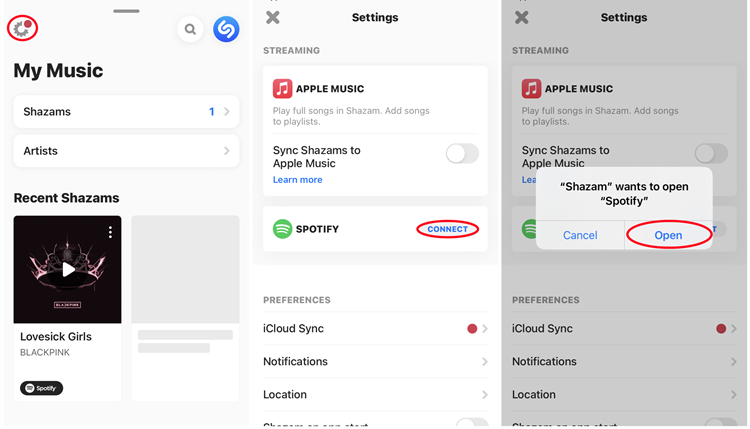
Task: Tap red iCloud Sync alert dot, right screen
Action: [721, 329]
